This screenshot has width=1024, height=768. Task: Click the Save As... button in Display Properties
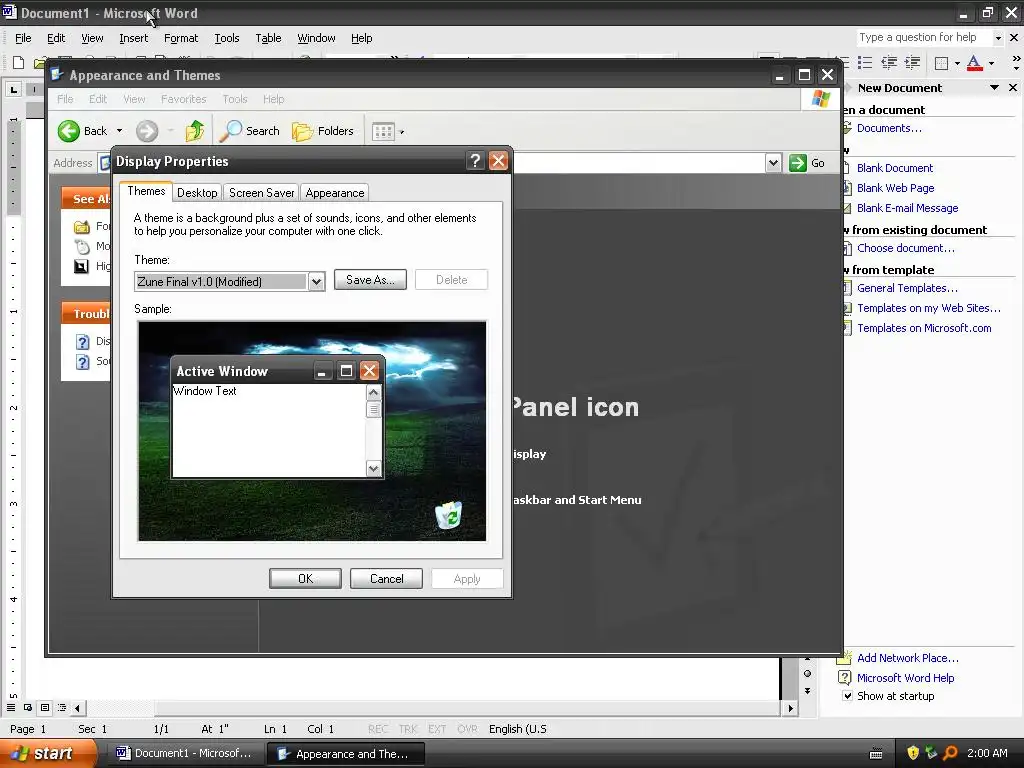370,280
